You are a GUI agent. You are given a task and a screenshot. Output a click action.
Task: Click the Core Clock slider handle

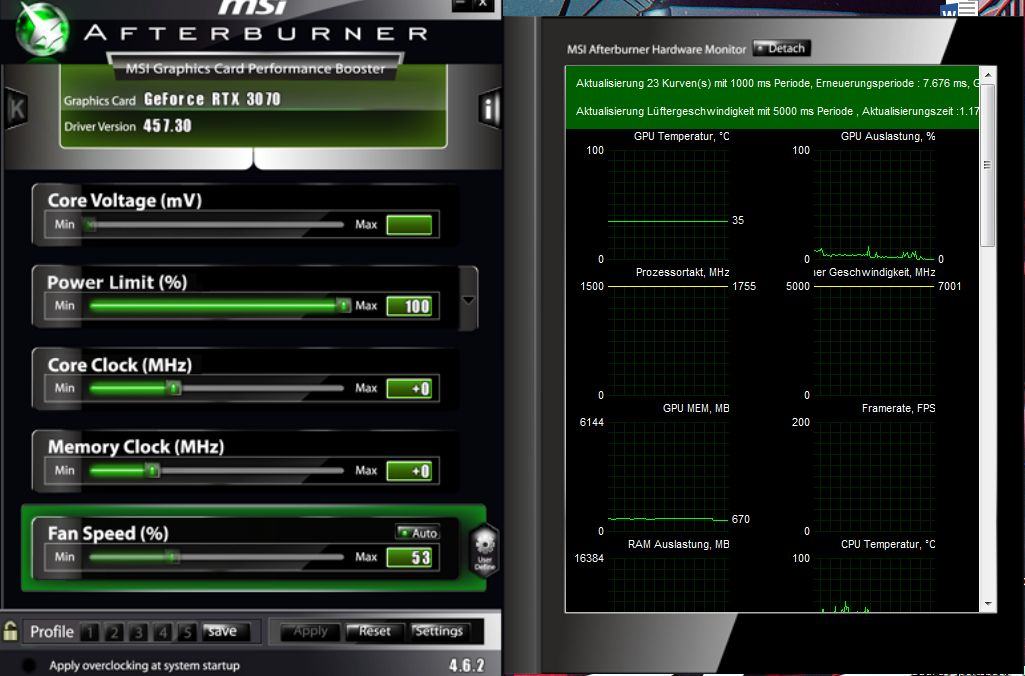(173, 388)
